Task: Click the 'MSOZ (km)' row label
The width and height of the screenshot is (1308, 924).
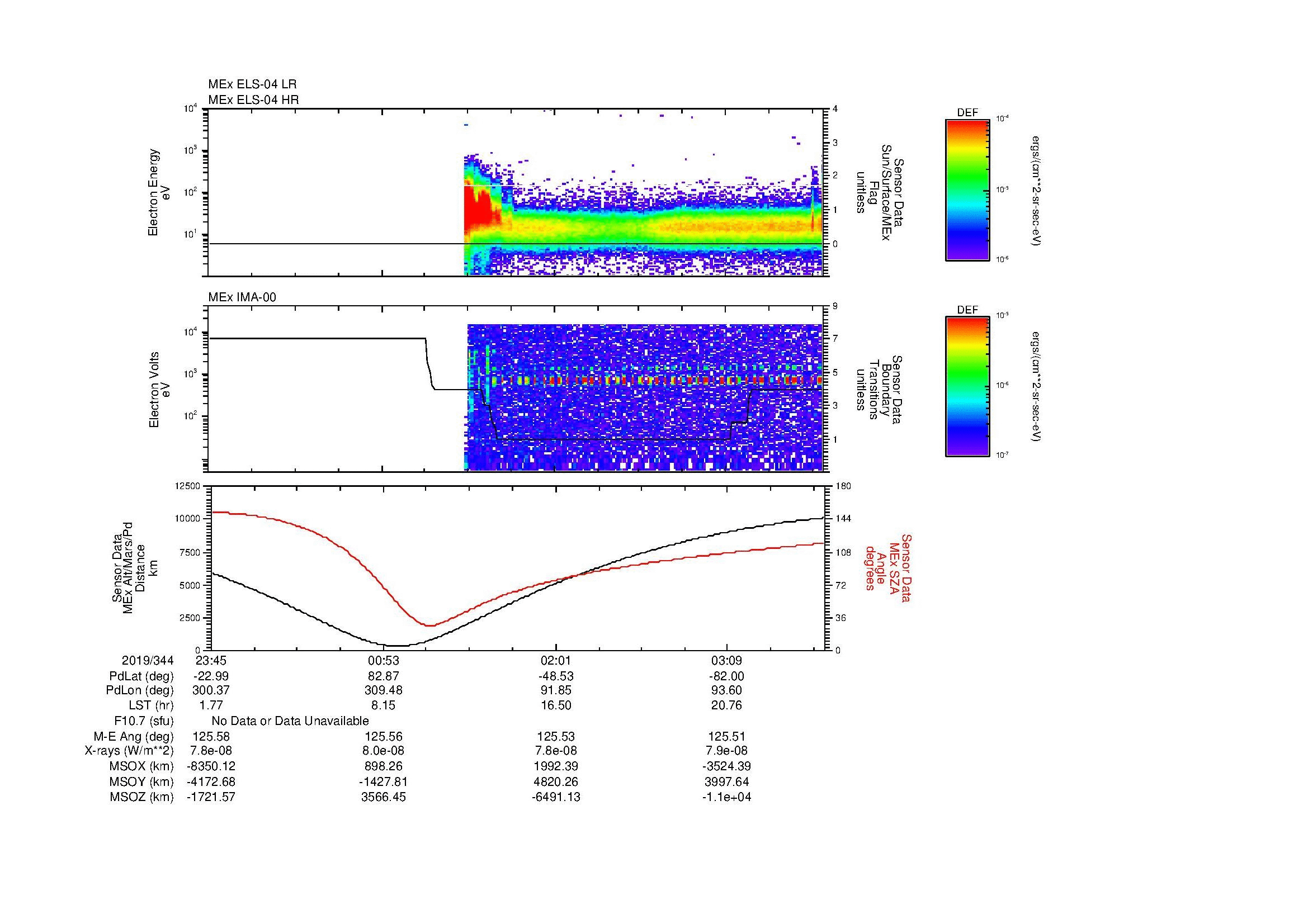Action: 141,797
